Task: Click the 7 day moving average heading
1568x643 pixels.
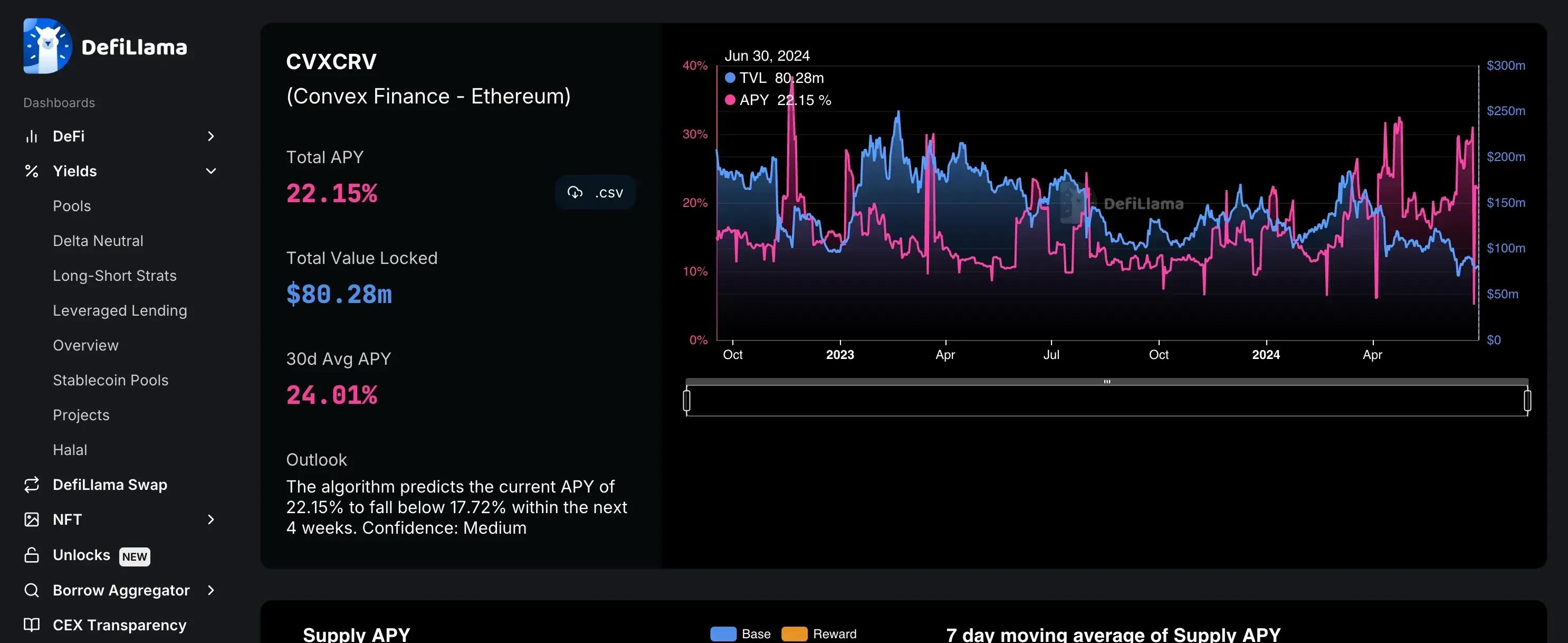Action: (x=1113, y=635)
